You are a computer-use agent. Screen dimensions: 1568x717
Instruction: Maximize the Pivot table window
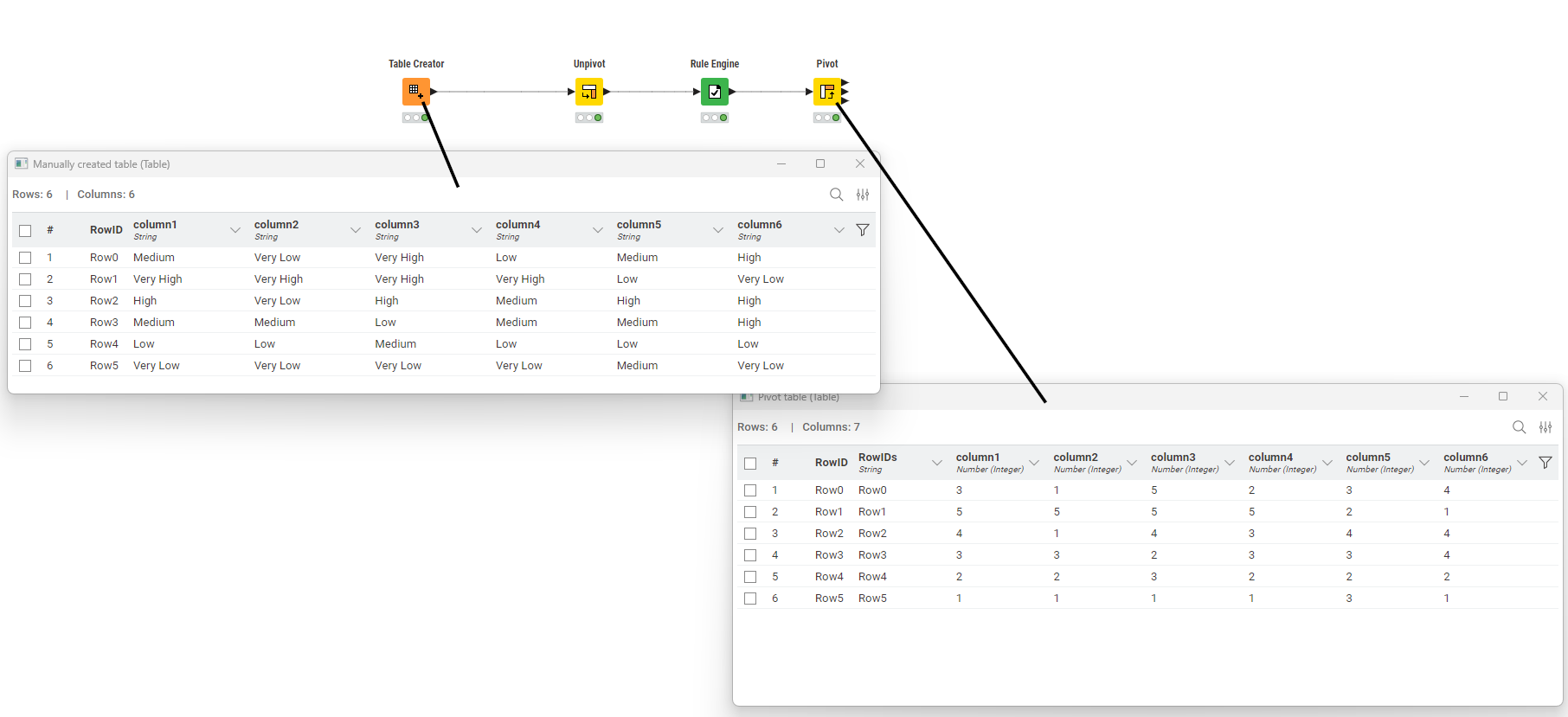click(x=1503, y=396)
